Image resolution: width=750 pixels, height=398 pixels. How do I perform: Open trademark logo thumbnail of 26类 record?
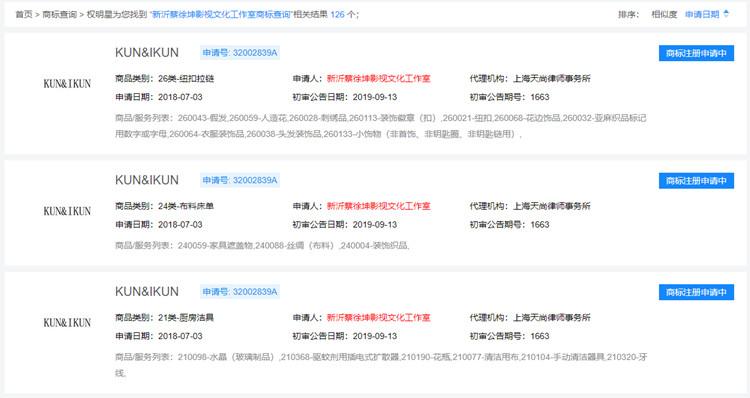pos(67,84)
